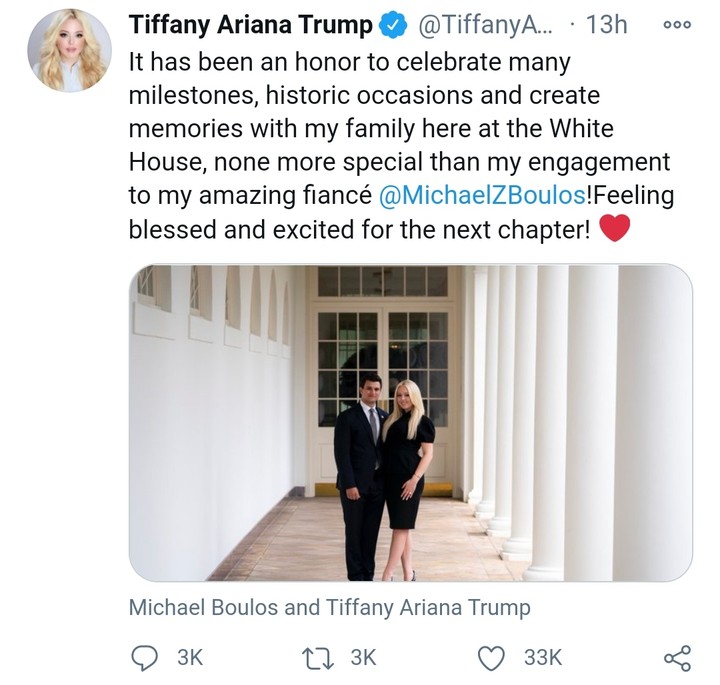Like the tweet with the heart outline icon
The height and width of the screenshot is (685, 720).
click(490, 656)
